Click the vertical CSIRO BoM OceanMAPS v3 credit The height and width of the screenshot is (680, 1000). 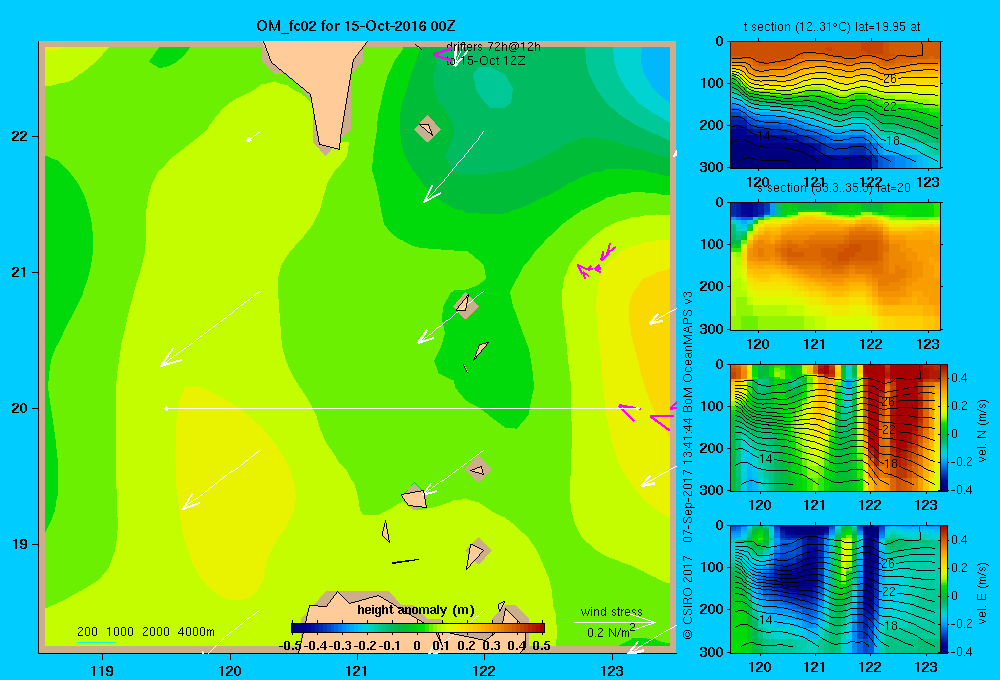688,465
